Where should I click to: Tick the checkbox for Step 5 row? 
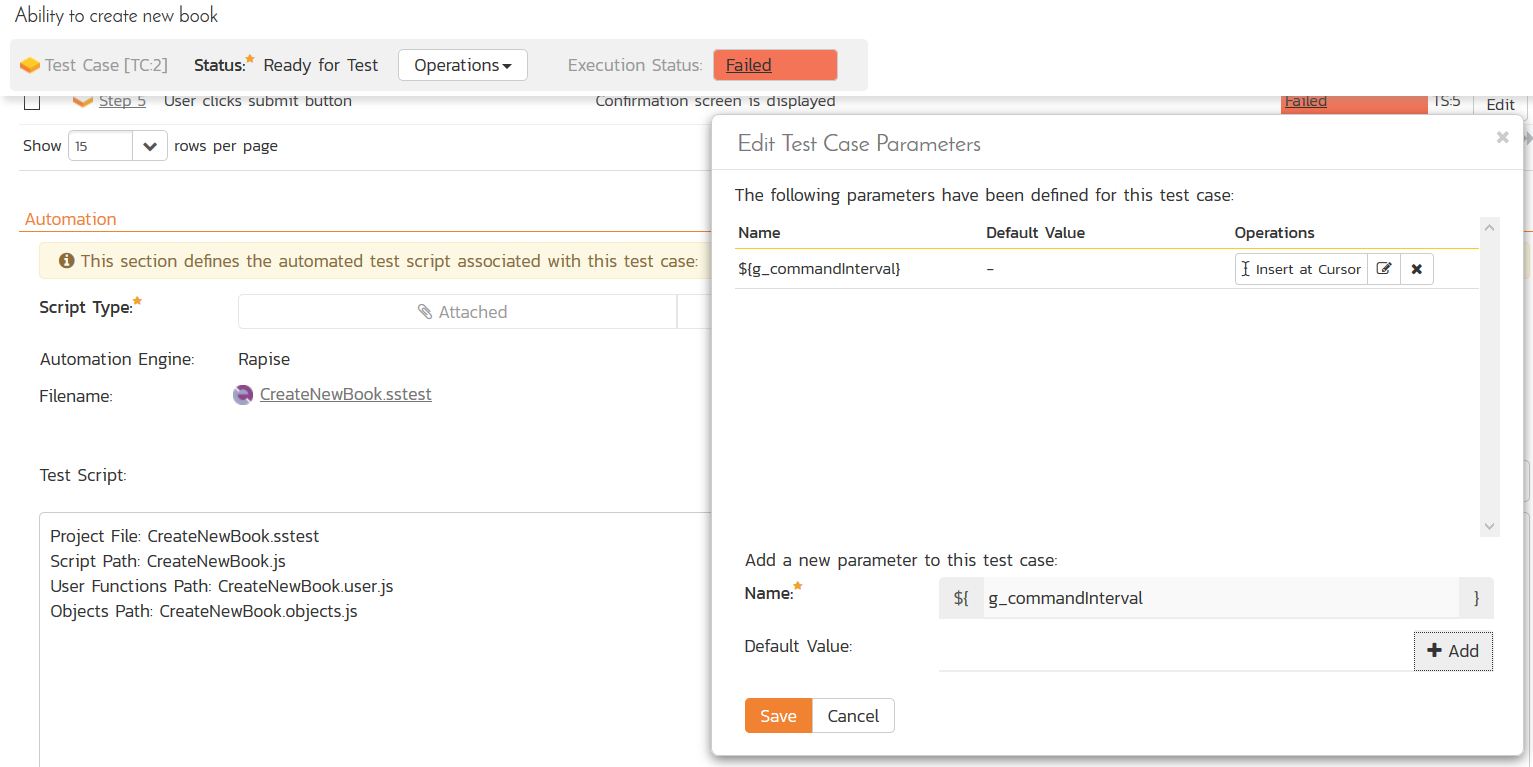[32, 101]
